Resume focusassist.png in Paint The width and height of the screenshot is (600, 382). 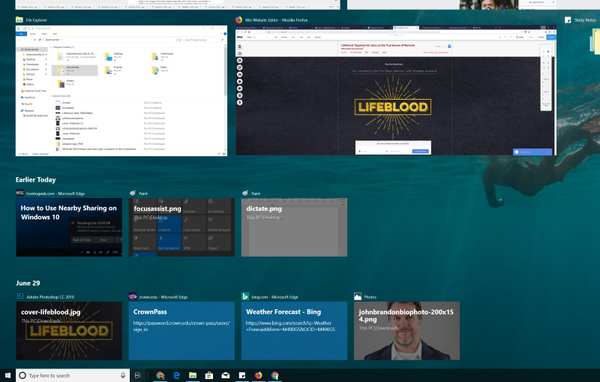(x=182, y=227)
